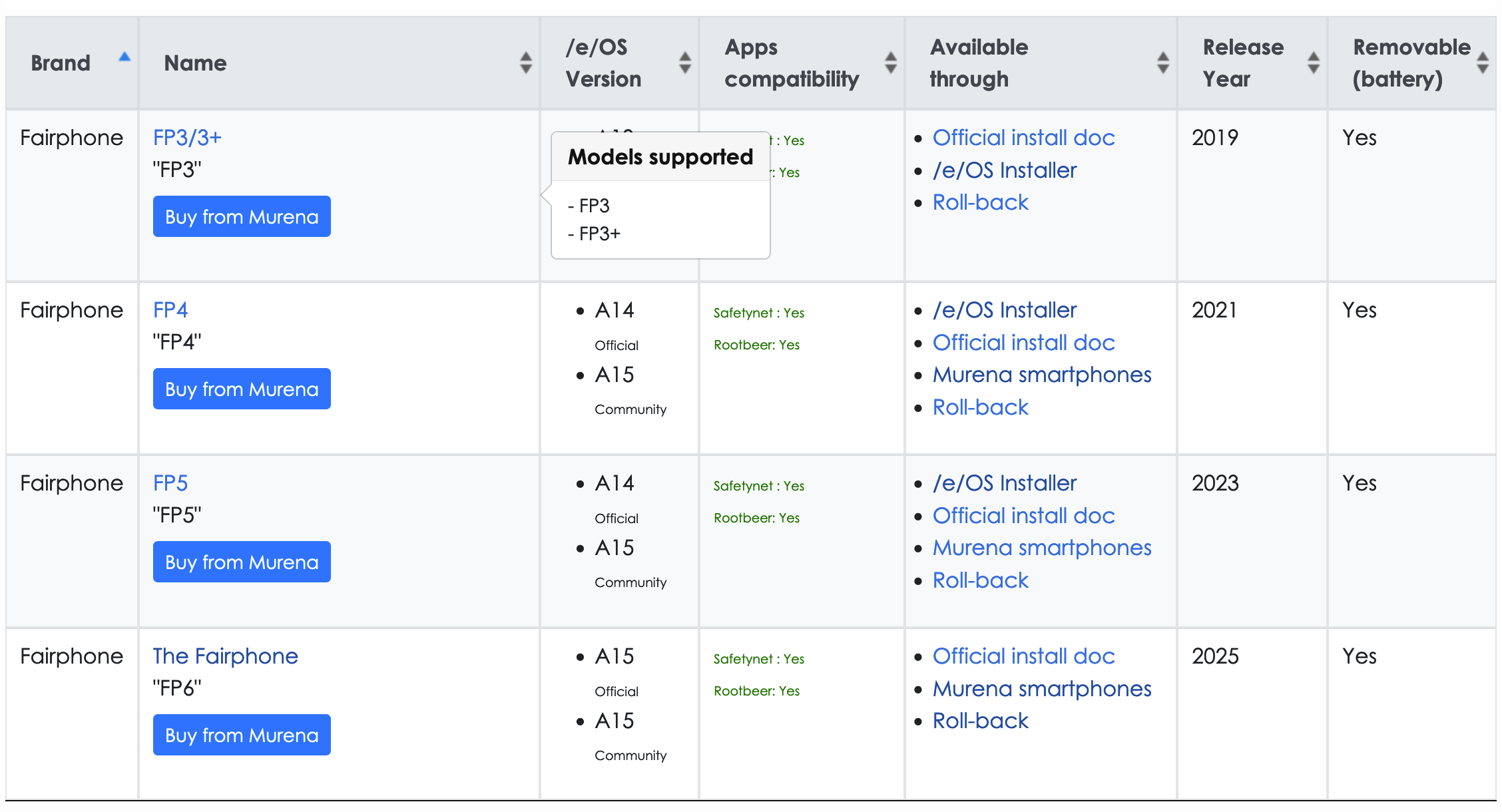
Task: Sort by Release Year arrows
Action: click(x=1314, y=63)
